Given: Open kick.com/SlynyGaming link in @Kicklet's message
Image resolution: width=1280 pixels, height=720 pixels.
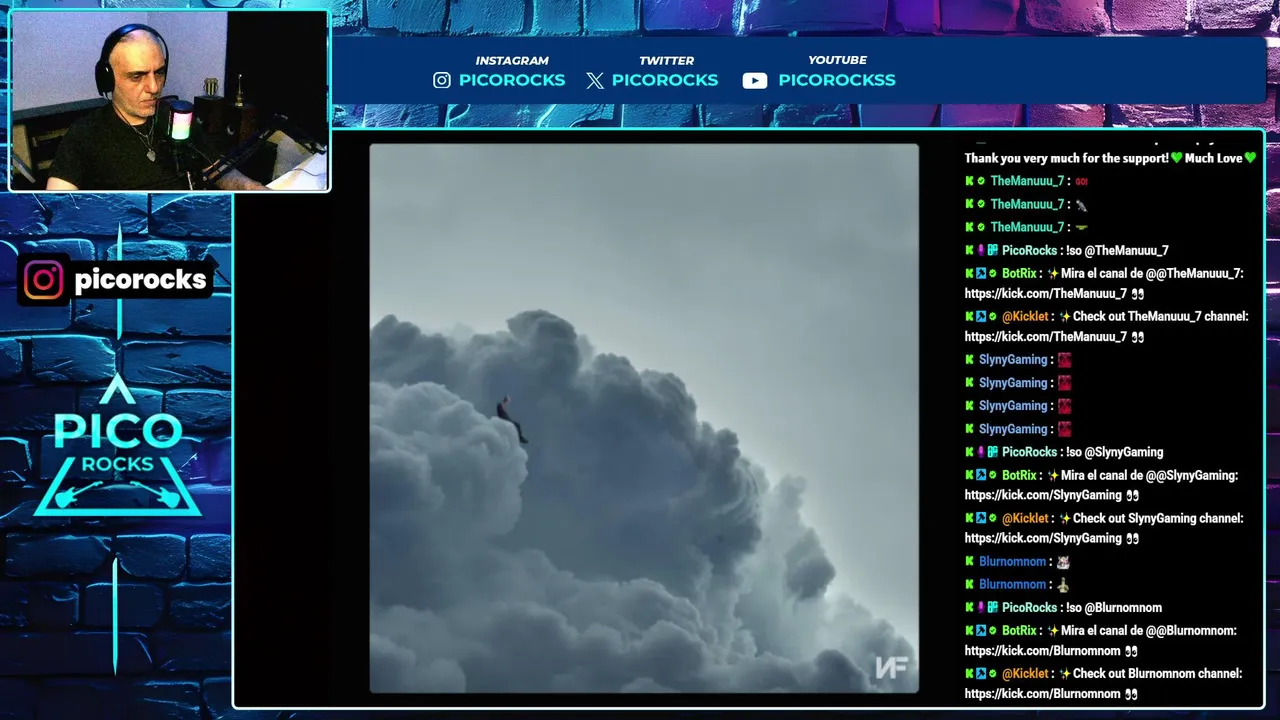Looking at the screenshot, I should tap(1043, 538).
